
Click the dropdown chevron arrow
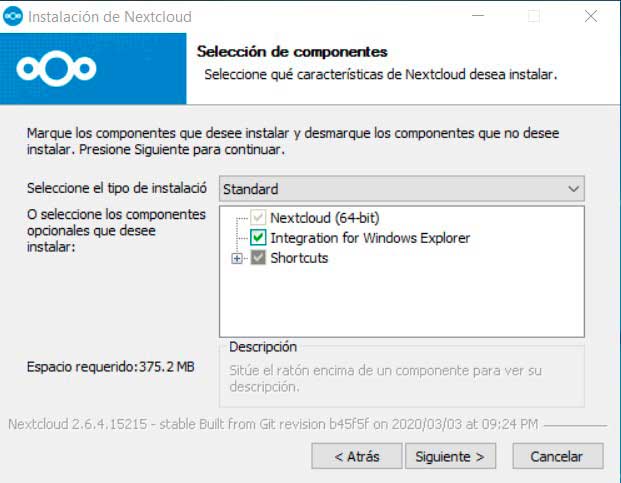[x=573, y=189]
